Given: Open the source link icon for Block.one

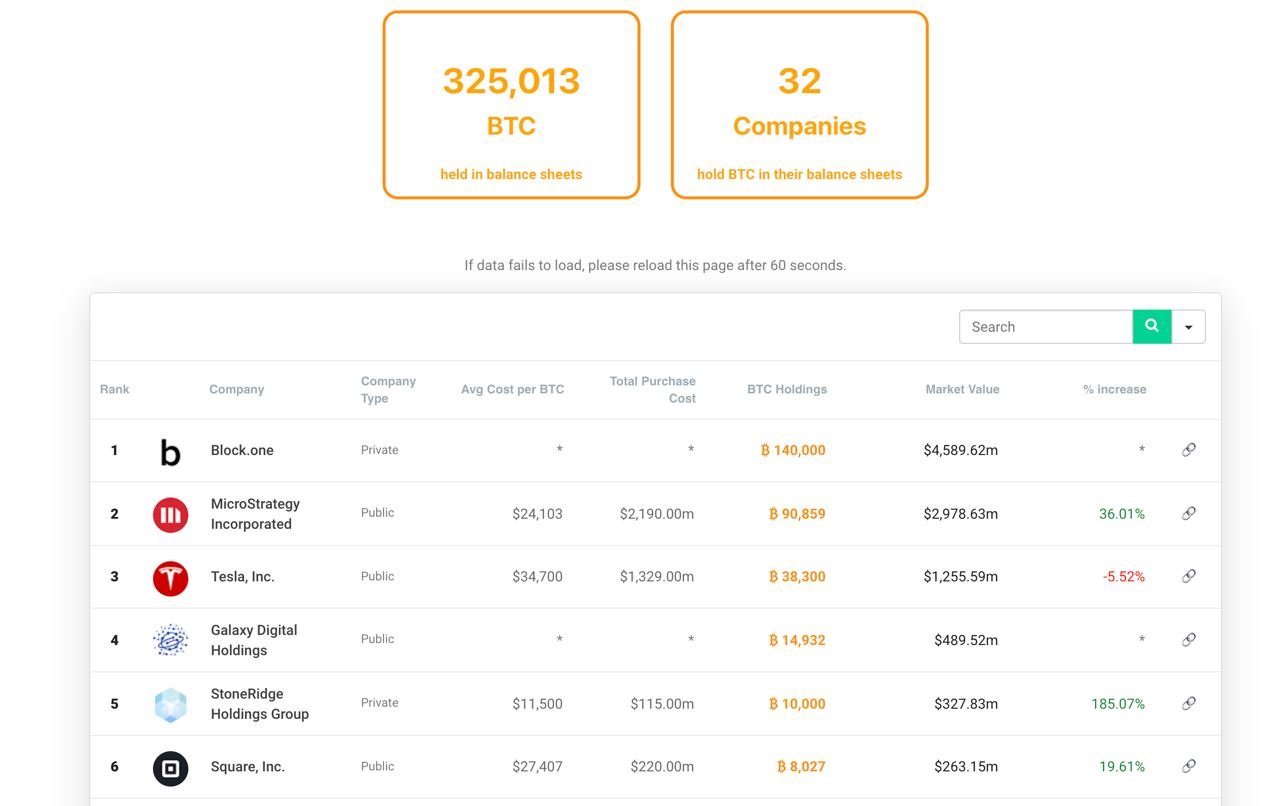Looking at the screenshot, I should tap(1189, 450).
